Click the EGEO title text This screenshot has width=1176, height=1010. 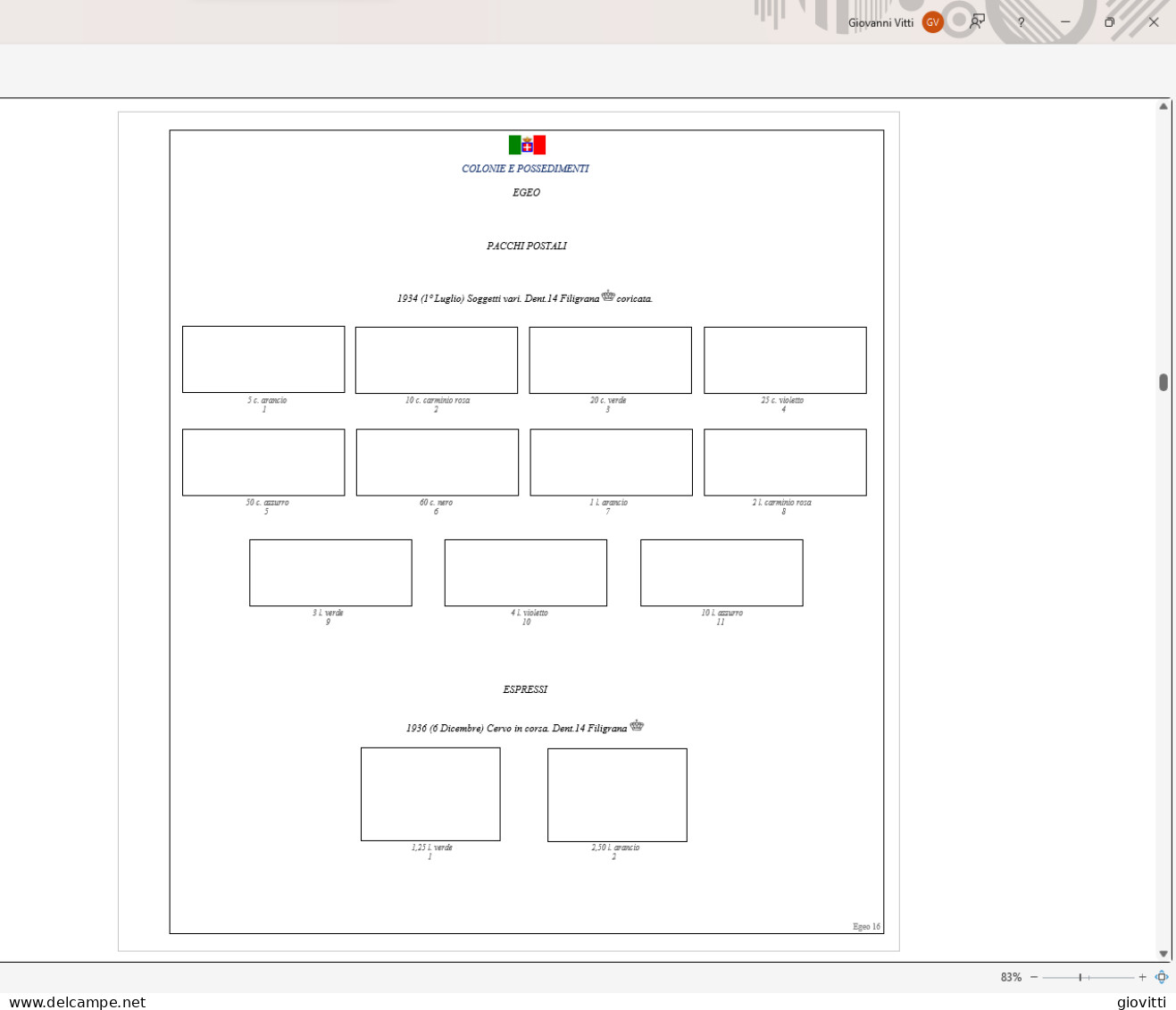(526, 192)
